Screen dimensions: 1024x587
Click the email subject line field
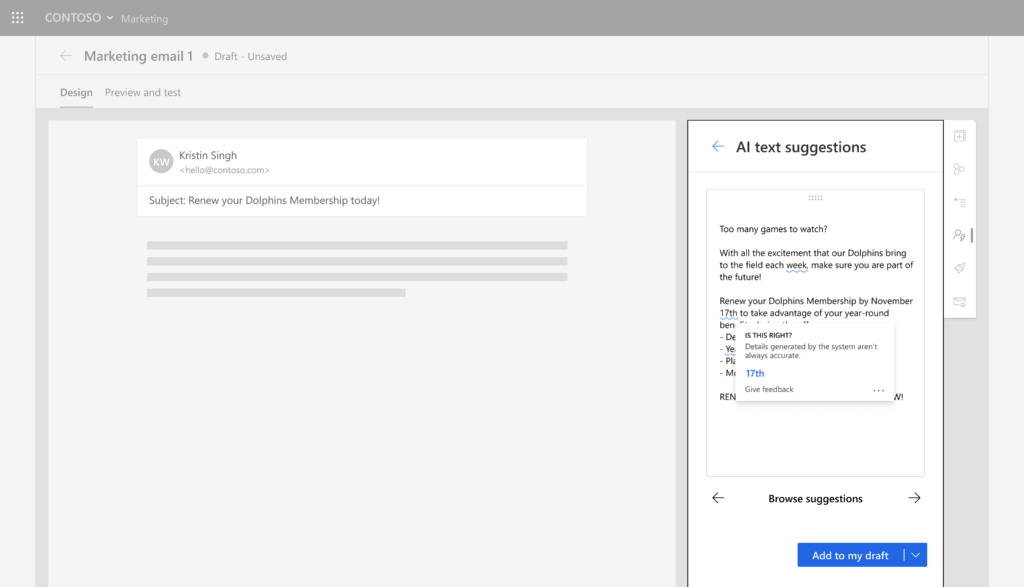point(362,200)
